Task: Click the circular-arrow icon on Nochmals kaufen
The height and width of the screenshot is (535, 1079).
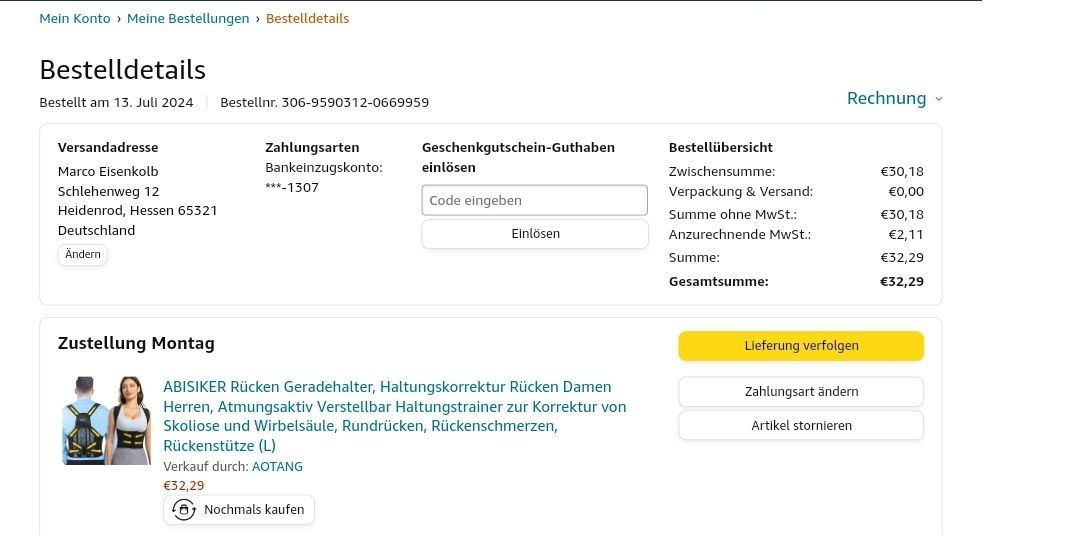Action: (184, 510)
